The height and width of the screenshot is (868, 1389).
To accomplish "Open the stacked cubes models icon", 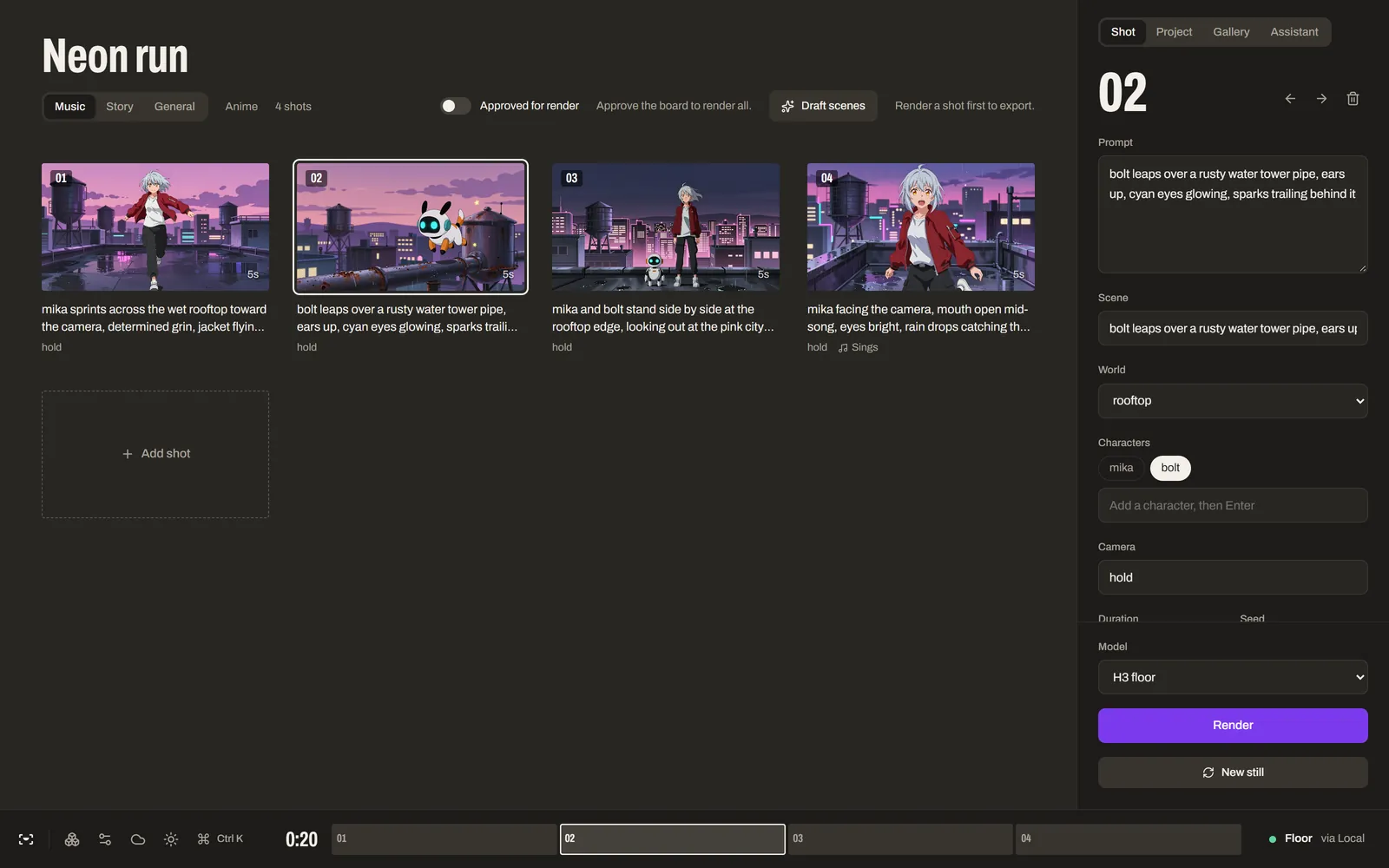I will (x=72, y=839).
